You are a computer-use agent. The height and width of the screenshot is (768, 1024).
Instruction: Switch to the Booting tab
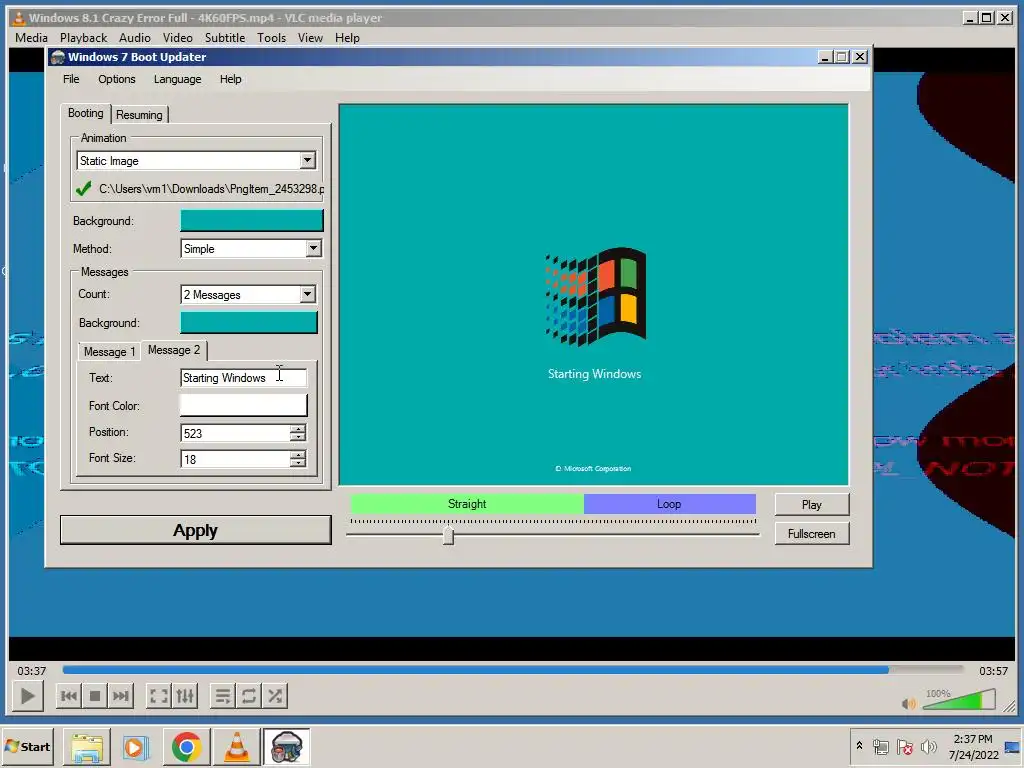tap(86, 113)
